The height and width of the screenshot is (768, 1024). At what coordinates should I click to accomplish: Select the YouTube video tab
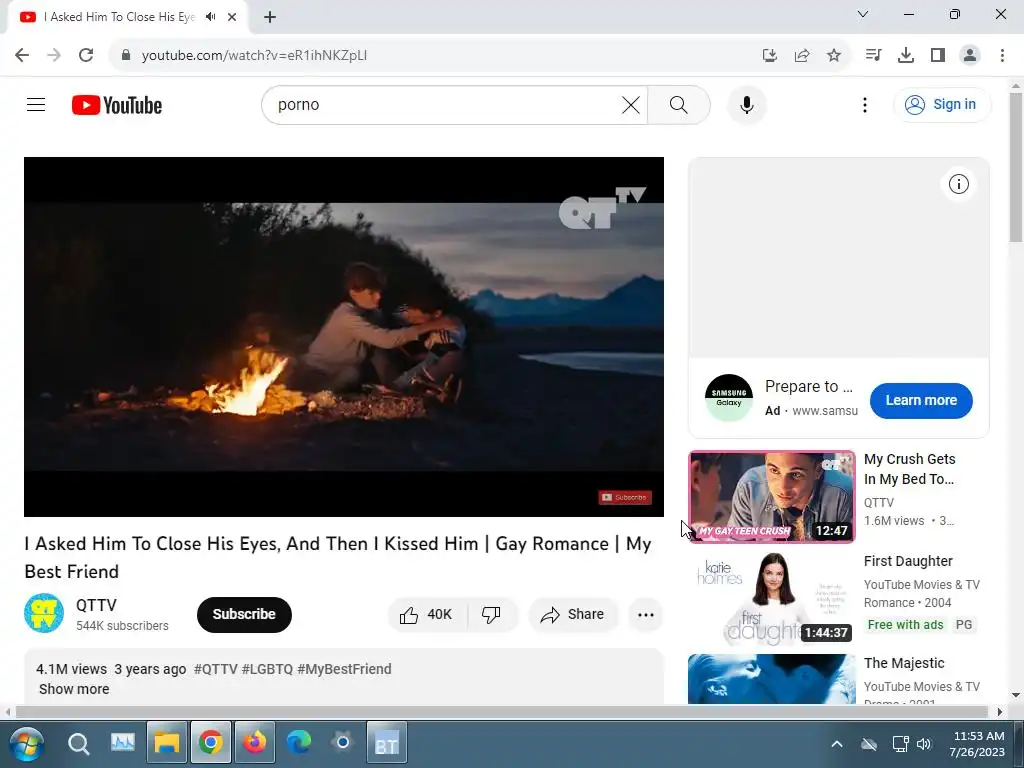click(x=127, y=17)
